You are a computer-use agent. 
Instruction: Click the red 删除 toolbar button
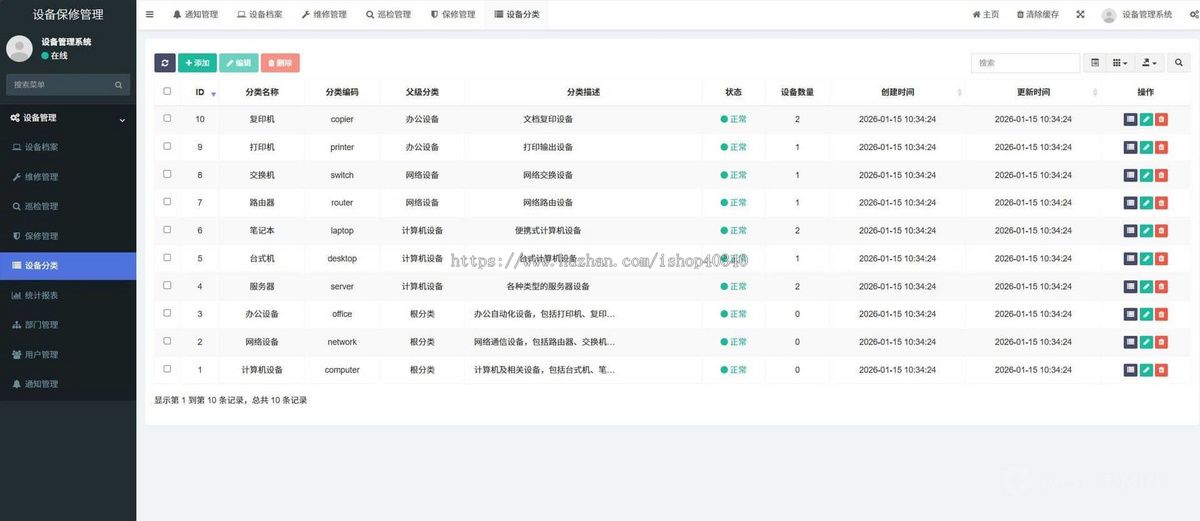point(280,63)
